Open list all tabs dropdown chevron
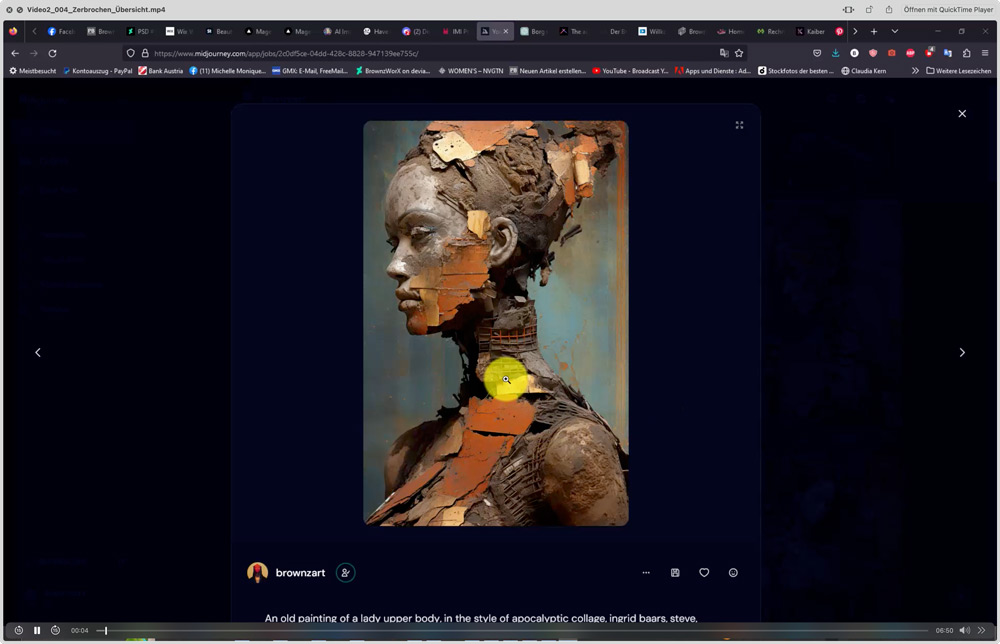The width and height of the screenshot is (1000, 644). [x=895, y=31]
